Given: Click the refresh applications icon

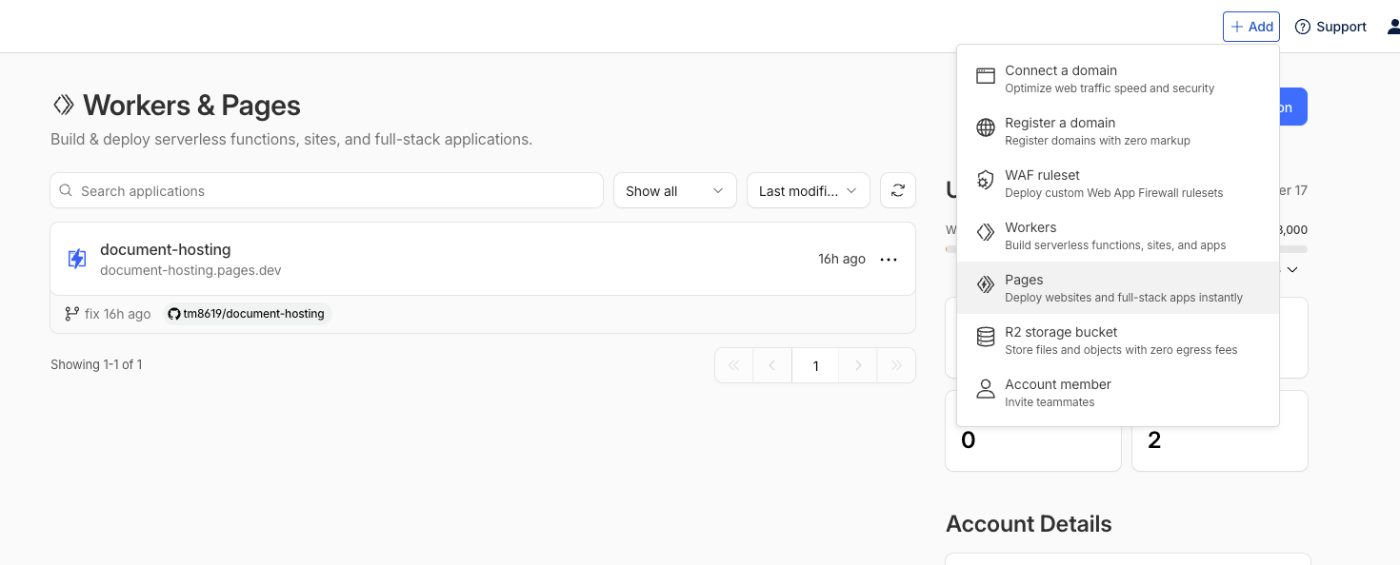Looking at the screenshot, I should pyautogui.click(x=898, y=191).
